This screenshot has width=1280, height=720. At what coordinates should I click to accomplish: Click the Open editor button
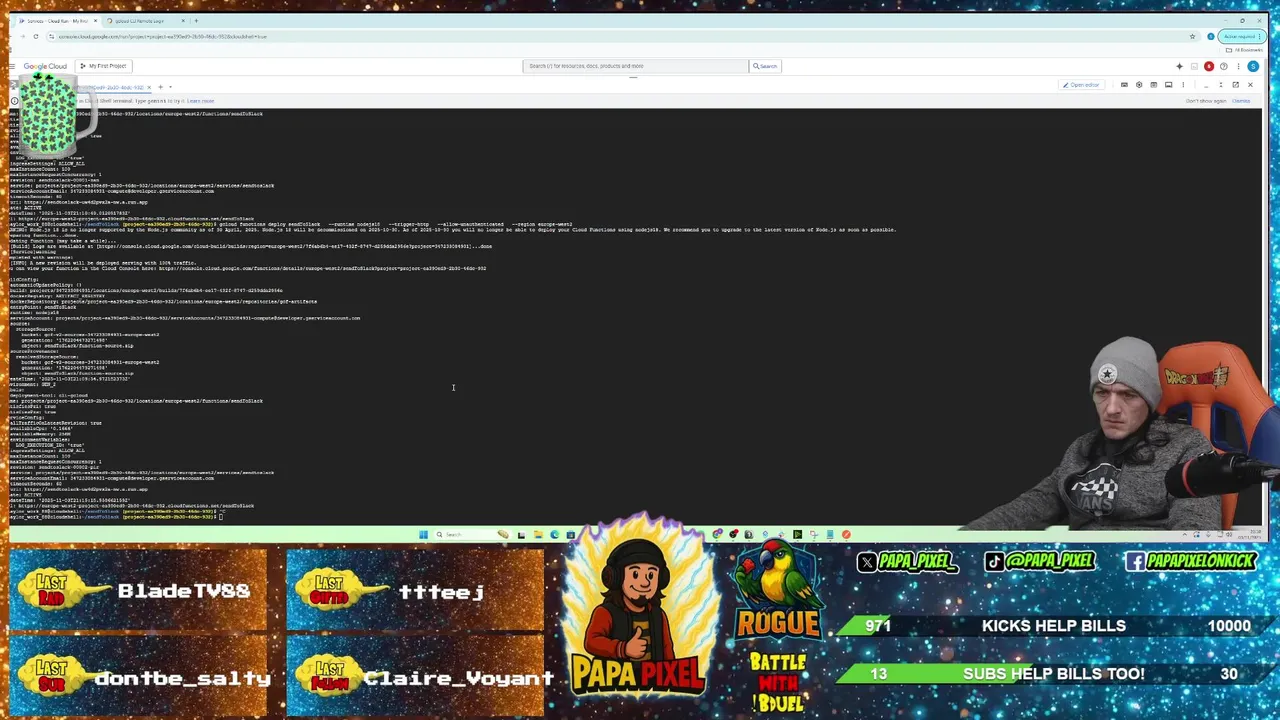coord(1084,85)
